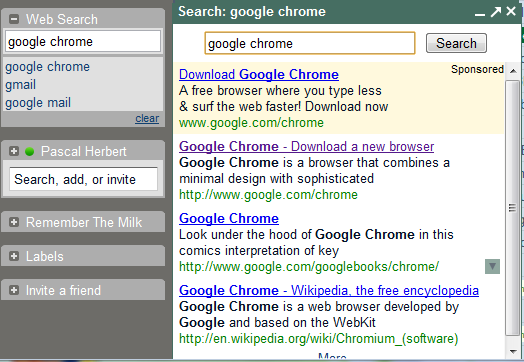Screen dimensions: 524x362
Task: Click the 'A free browser where you type less' text
Action: click(280, 91)
